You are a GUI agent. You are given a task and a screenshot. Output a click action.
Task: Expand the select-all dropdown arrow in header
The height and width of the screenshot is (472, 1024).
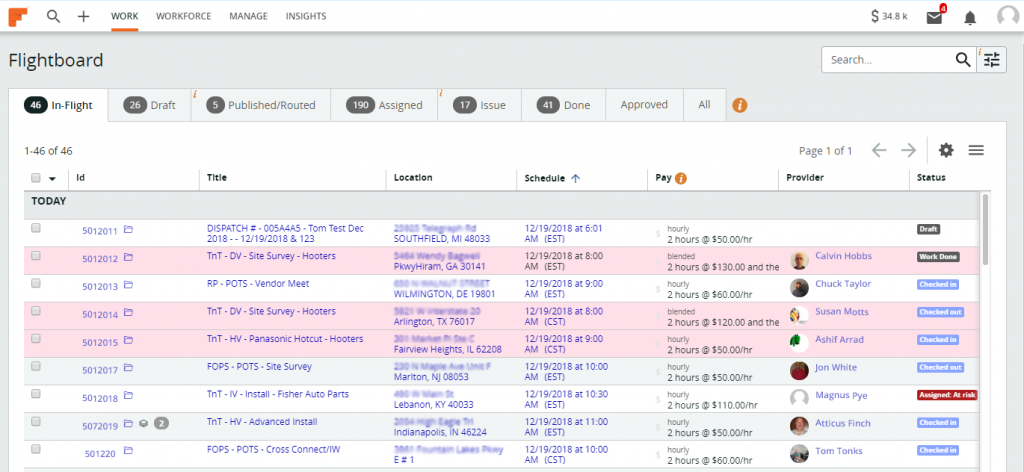coord(52,179)
